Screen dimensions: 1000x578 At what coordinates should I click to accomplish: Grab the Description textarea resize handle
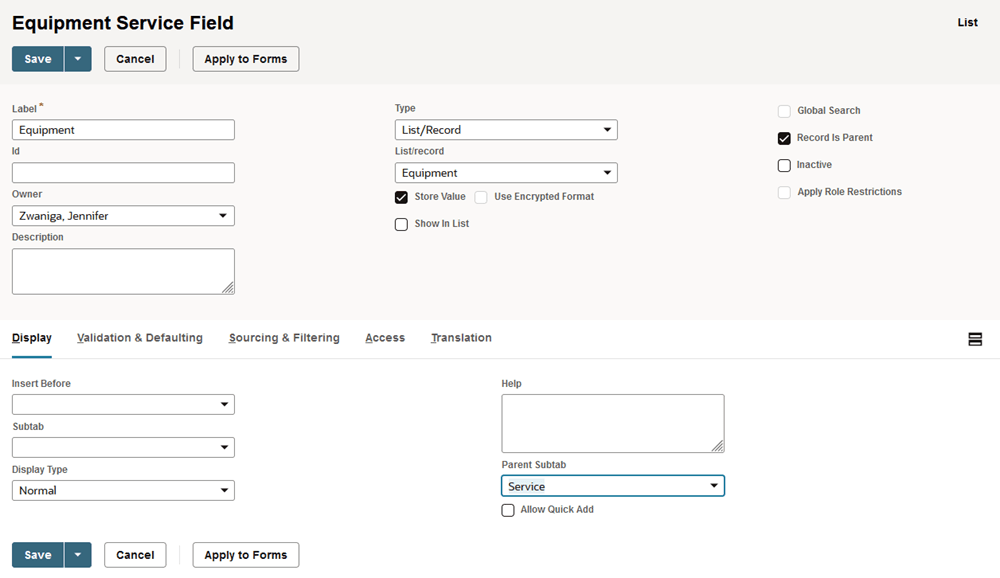point(228,288)
